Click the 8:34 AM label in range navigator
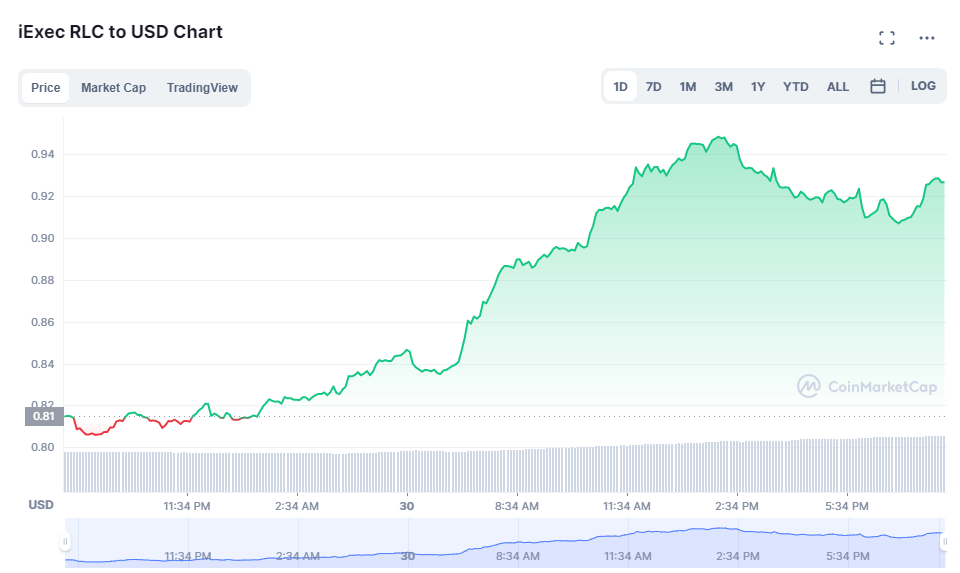This screenshot has height=573, width=960. coord(517,556)
